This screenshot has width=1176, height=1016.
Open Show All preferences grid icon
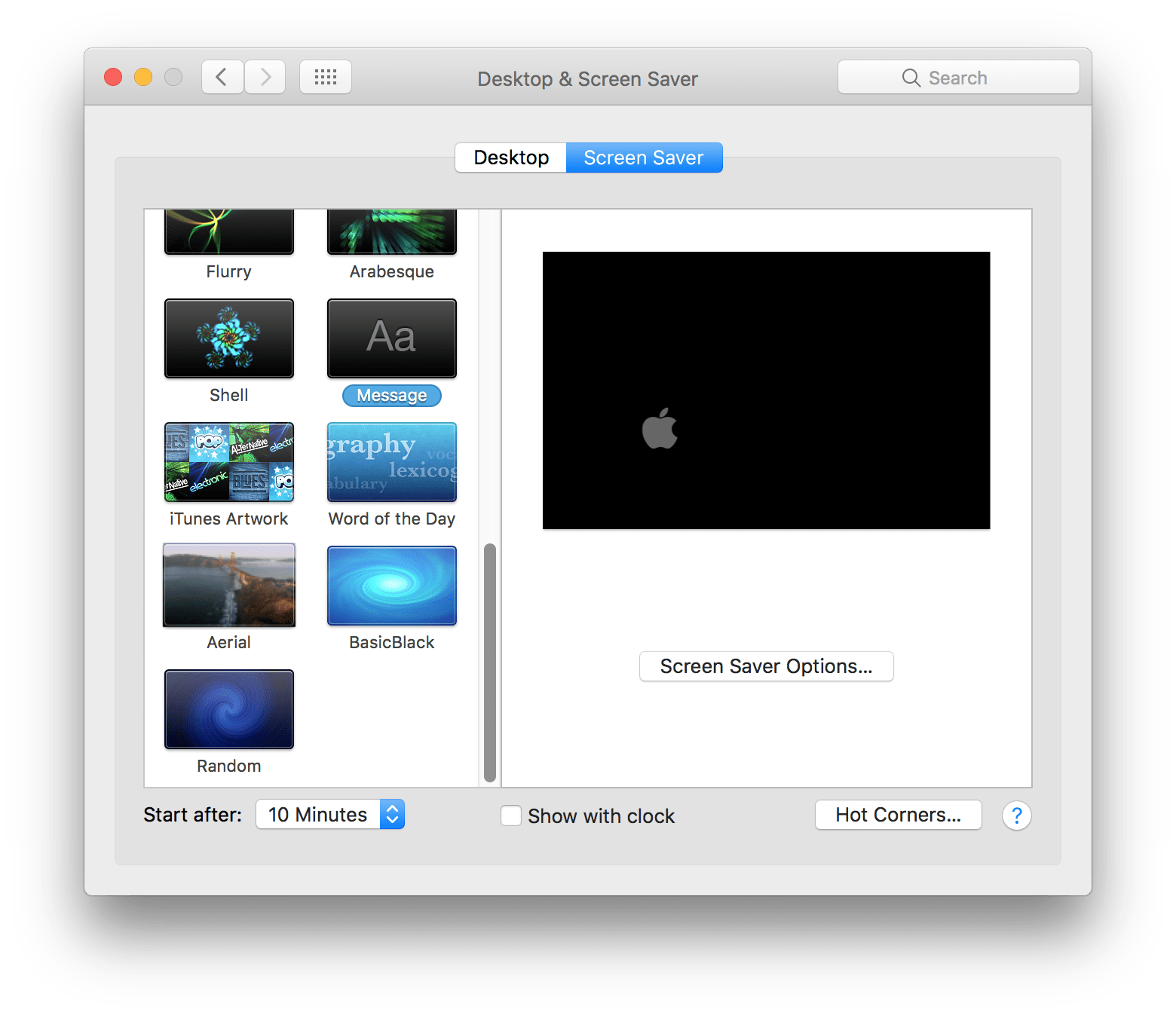click(x=326, y=76)
